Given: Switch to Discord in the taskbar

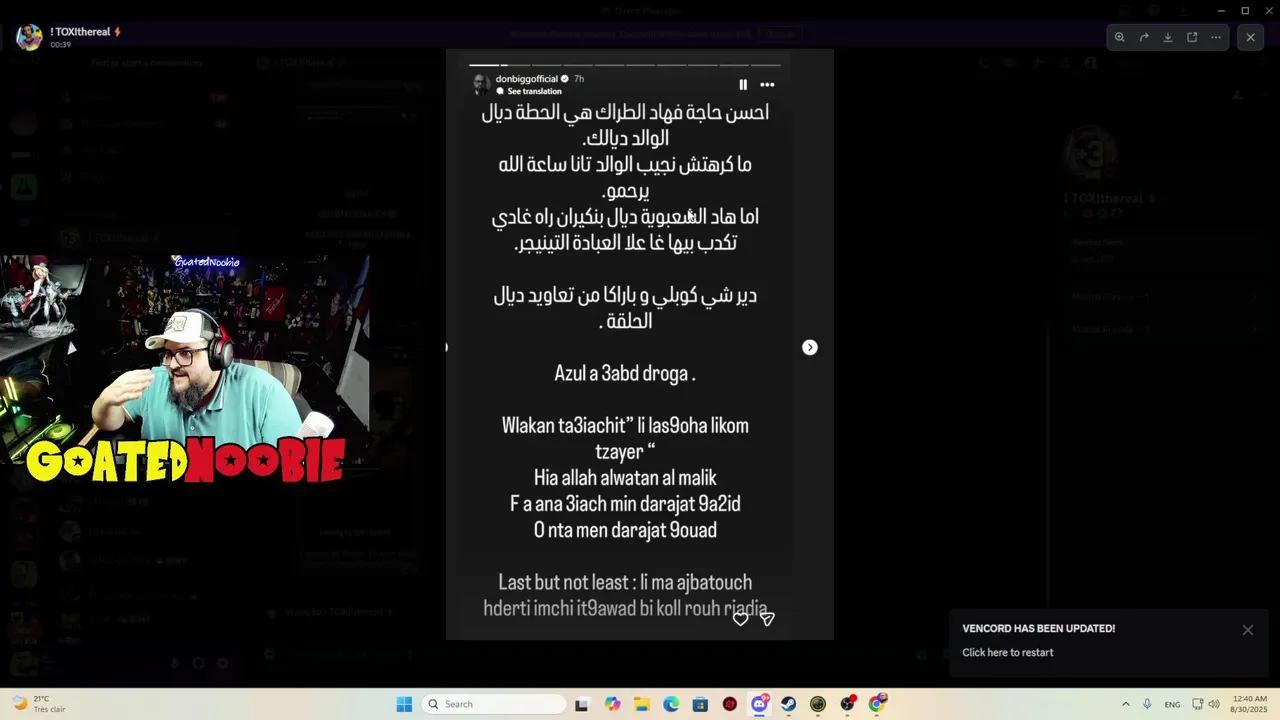Looking at the screenshot, I should point(759,704).
